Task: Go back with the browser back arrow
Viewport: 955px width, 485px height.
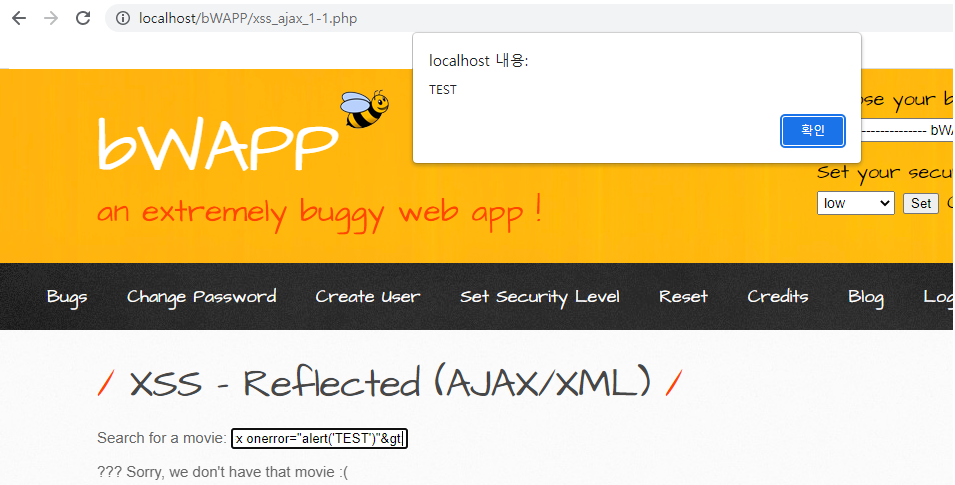Action: pyautogui.click(x=19, y=18)
